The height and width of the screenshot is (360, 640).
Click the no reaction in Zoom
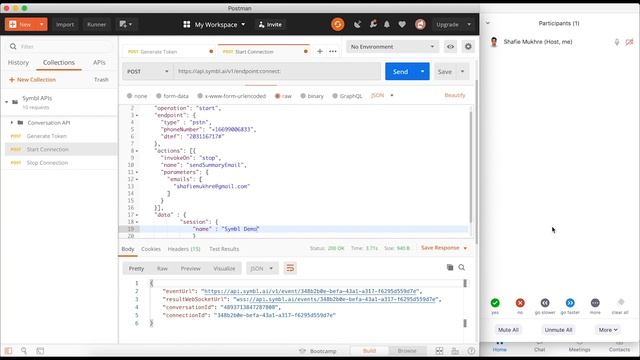(520, 303)
